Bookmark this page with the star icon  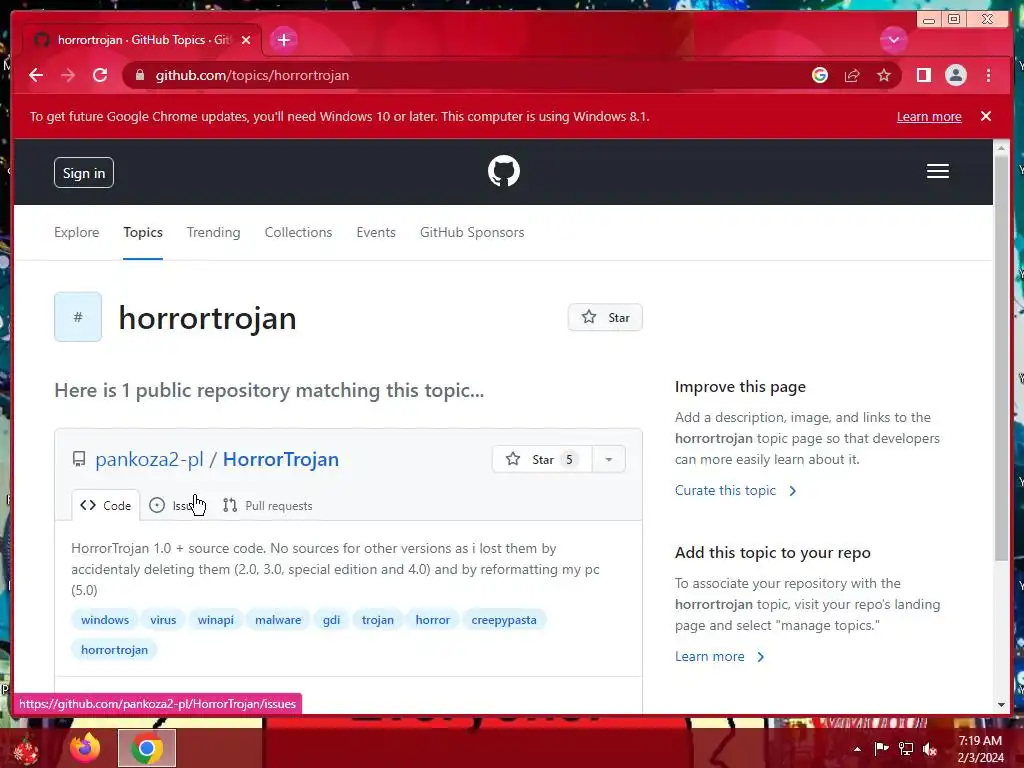[884, 75]
